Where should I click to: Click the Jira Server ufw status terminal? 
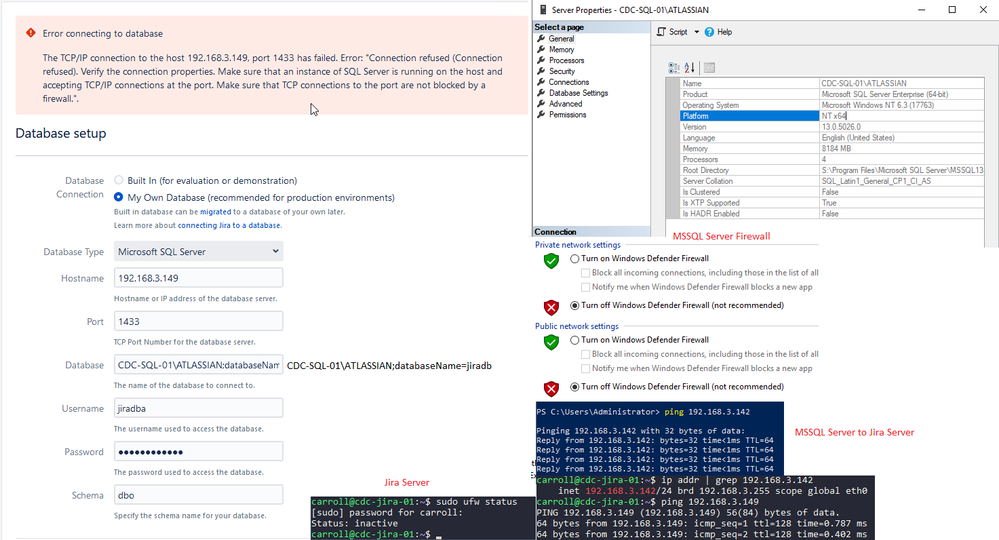point(422,518)
